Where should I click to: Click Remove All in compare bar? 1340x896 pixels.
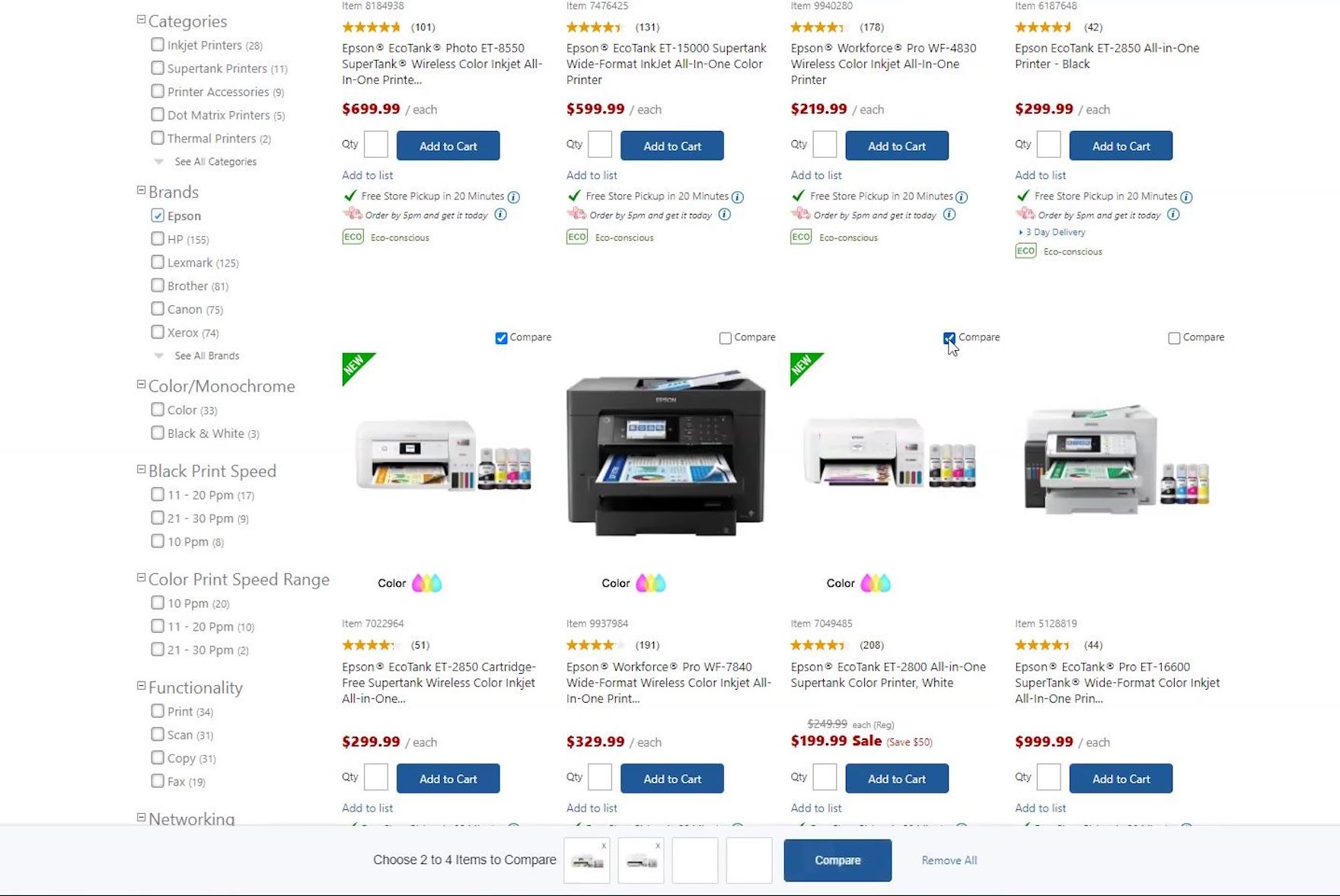[x=949, y=860]
